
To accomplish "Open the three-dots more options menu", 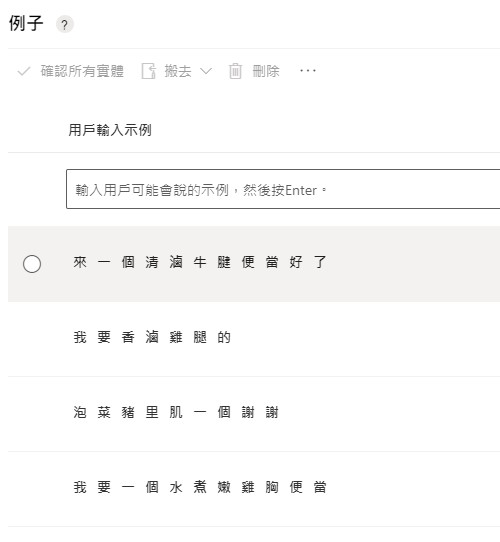I will 308,71.
